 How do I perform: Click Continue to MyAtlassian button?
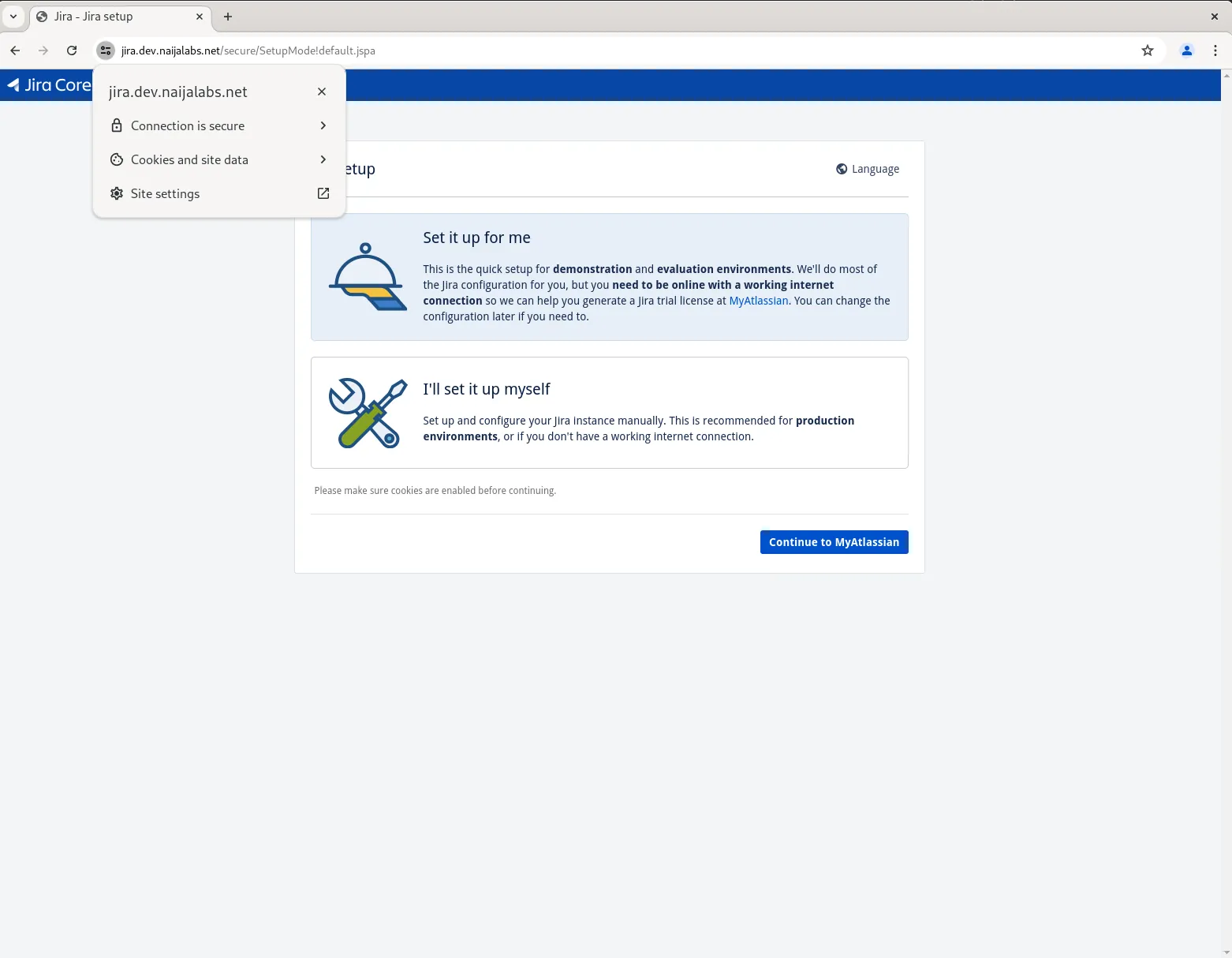click(x=834, y=542)
